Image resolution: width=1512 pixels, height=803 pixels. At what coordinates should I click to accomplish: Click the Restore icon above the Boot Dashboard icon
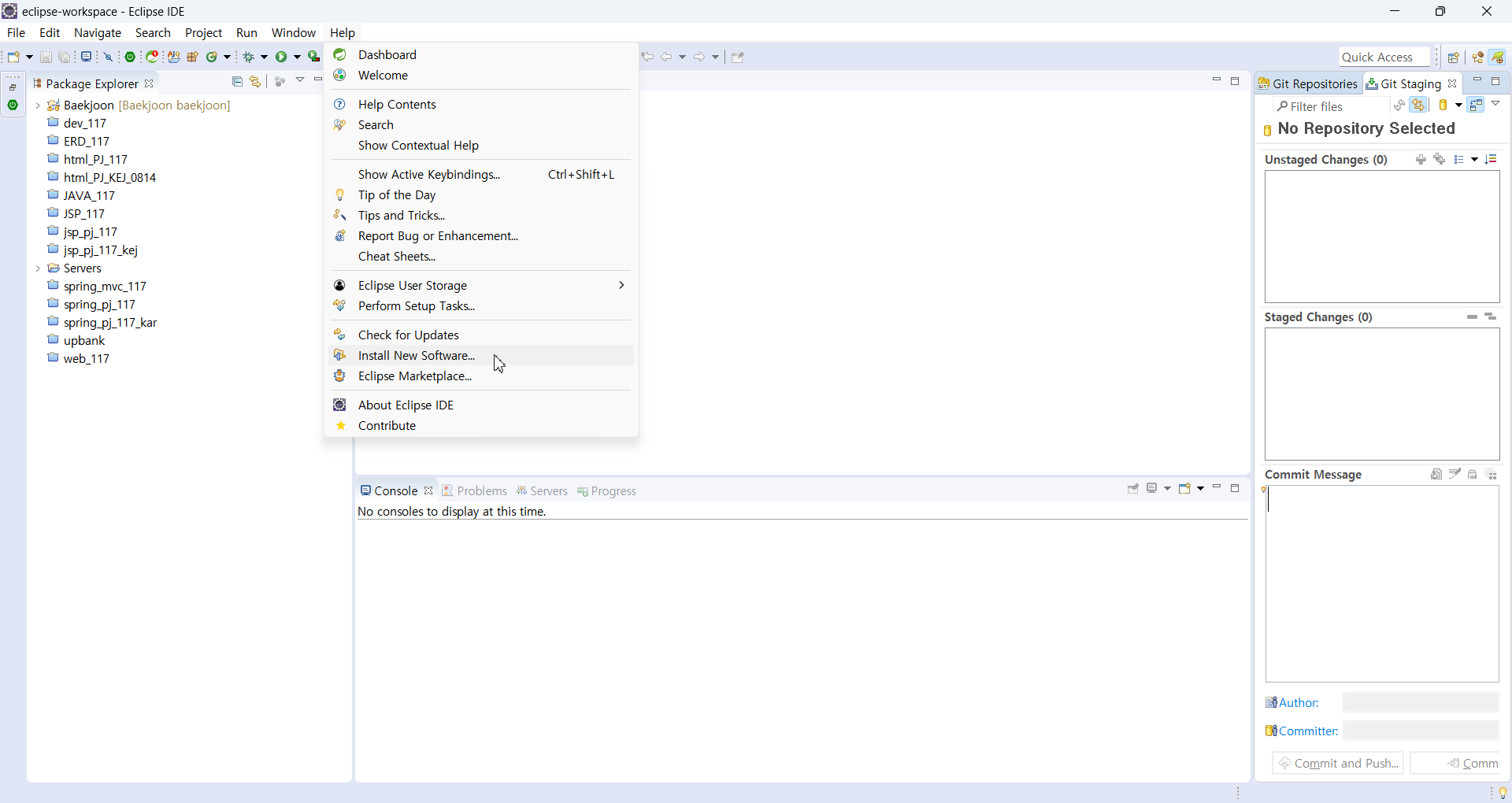13,87
